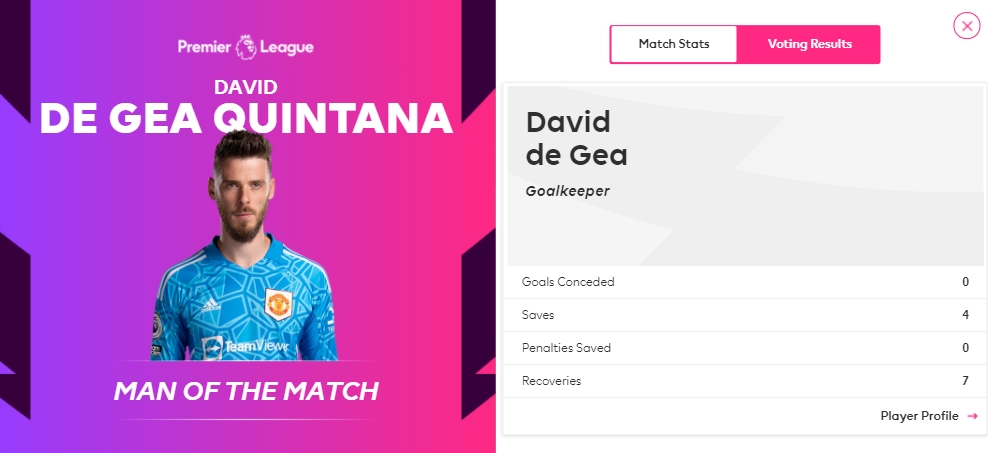988x453 pixels.
Task: Click David de Gea's player photo
Action: pos(244,246)
